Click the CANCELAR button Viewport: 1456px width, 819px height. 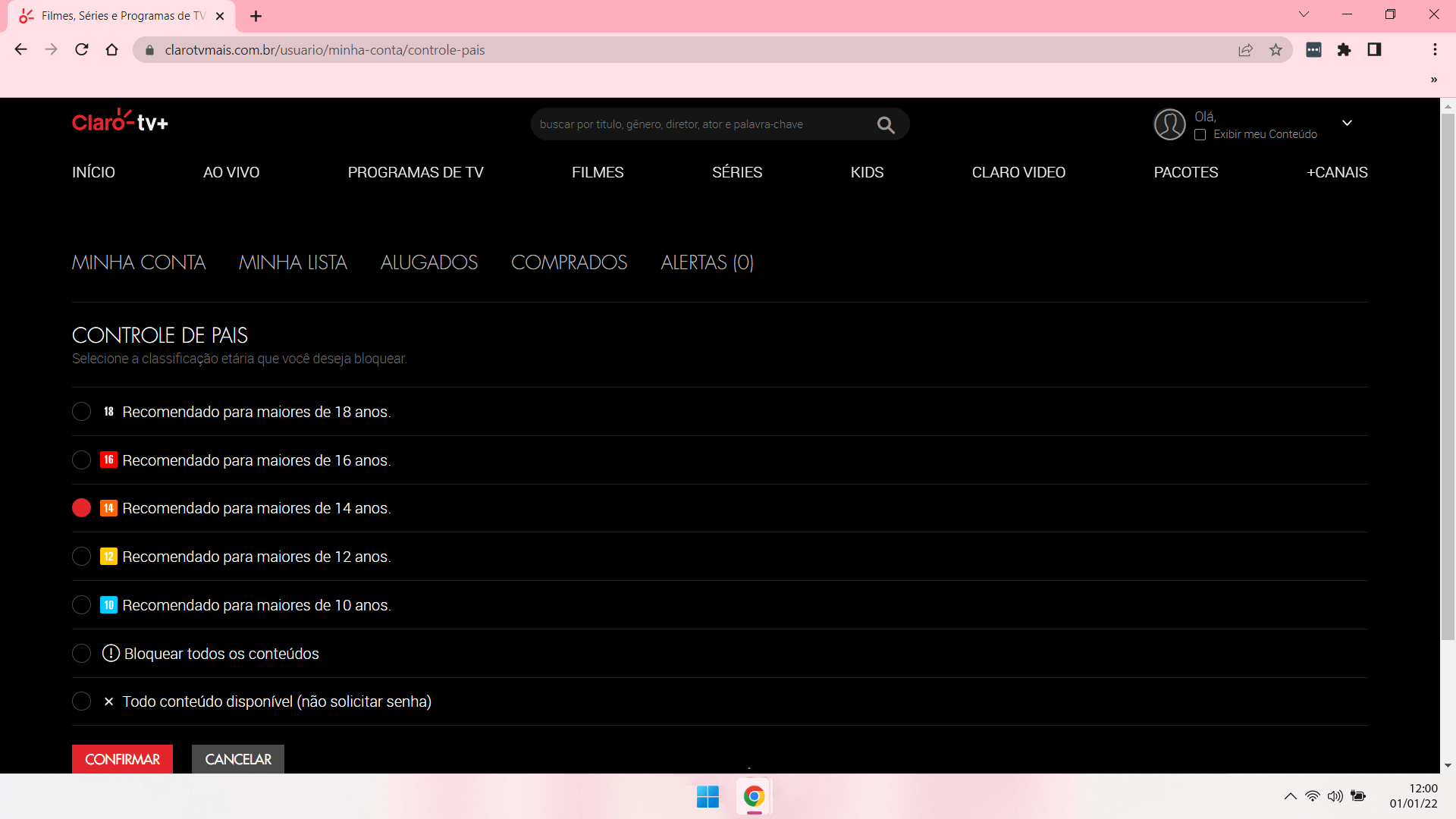pyautogui.click(x=238, y=759)
